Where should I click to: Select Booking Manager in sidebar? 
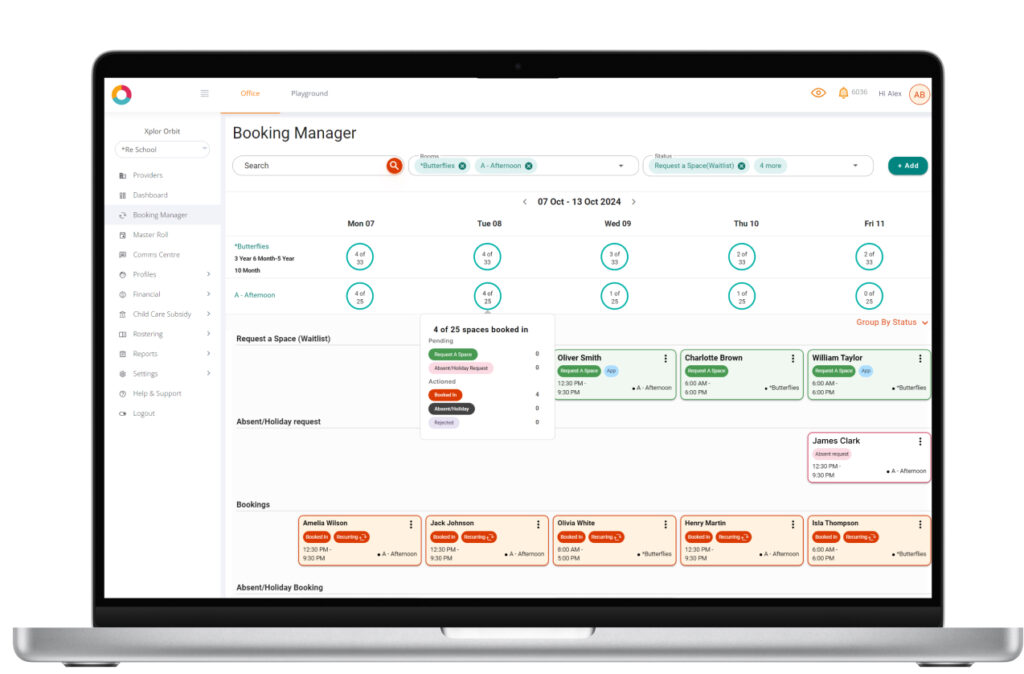[160, 215]
